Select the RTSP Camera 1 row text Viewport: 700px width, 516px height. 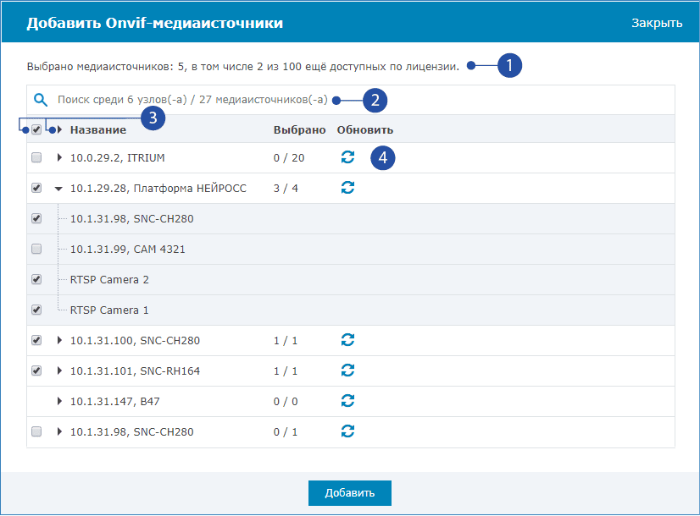pos(109,310)
